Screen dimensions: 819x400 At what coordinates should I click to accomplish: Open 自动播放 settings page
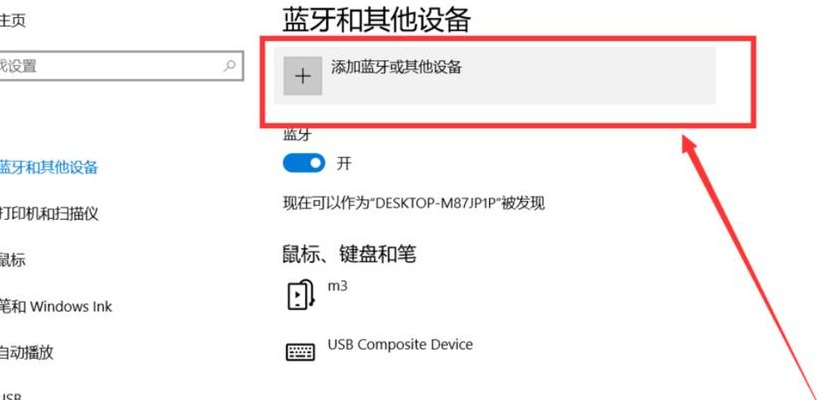[27, 352]
